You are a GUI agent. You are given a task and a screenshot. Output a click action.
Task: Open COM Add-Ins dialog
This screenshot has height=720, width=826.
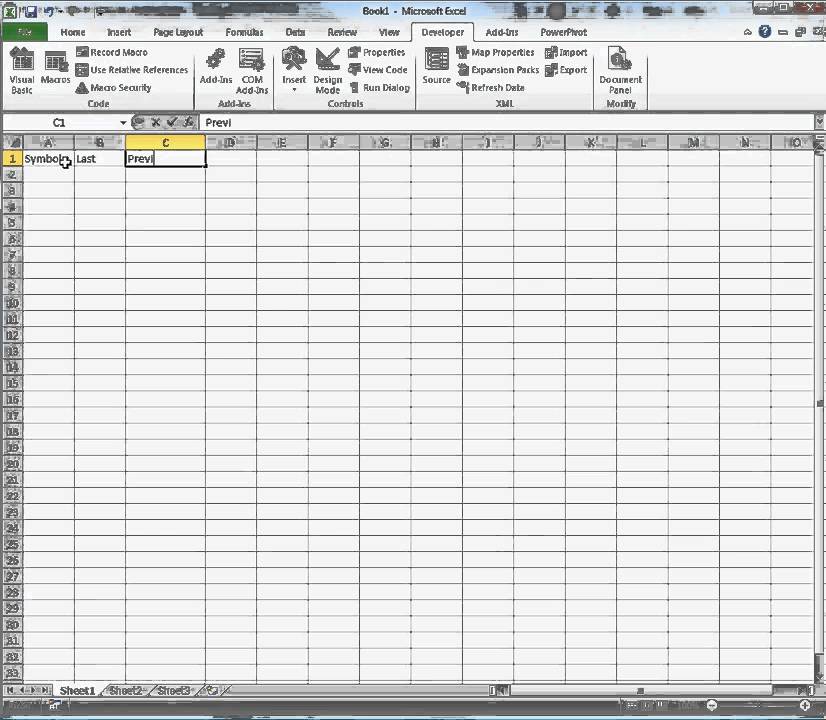[252, 71]
